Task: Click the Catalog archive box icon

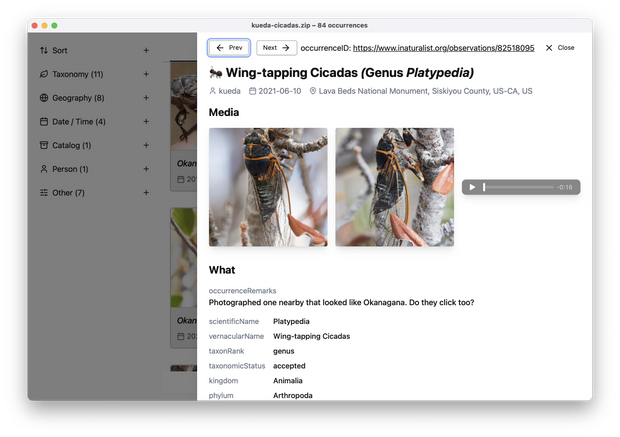Action: point(43,145)
